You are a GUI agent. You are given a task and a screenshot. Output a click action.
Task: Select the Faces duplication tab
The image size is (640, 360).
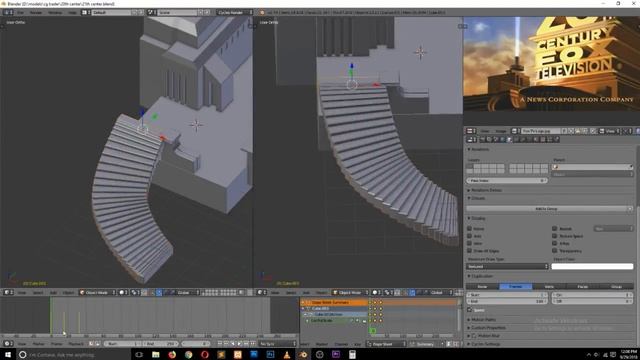click(583, 287)
